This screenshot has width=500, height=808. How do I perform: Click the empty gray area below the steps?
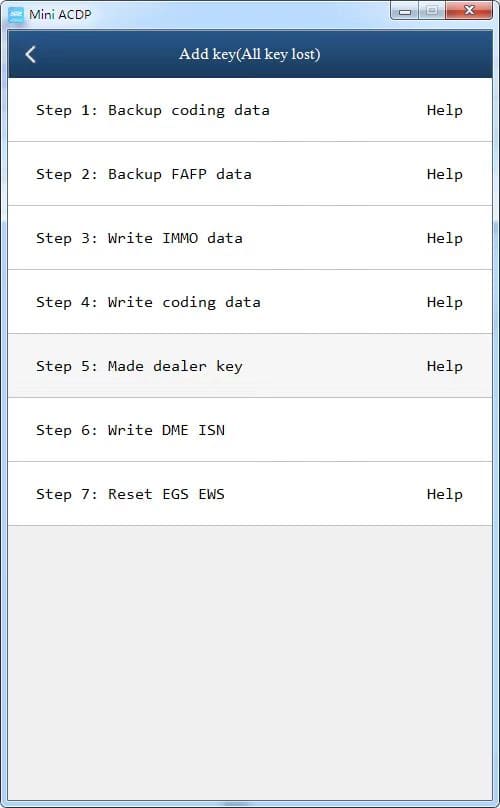(x=250, y=662)
